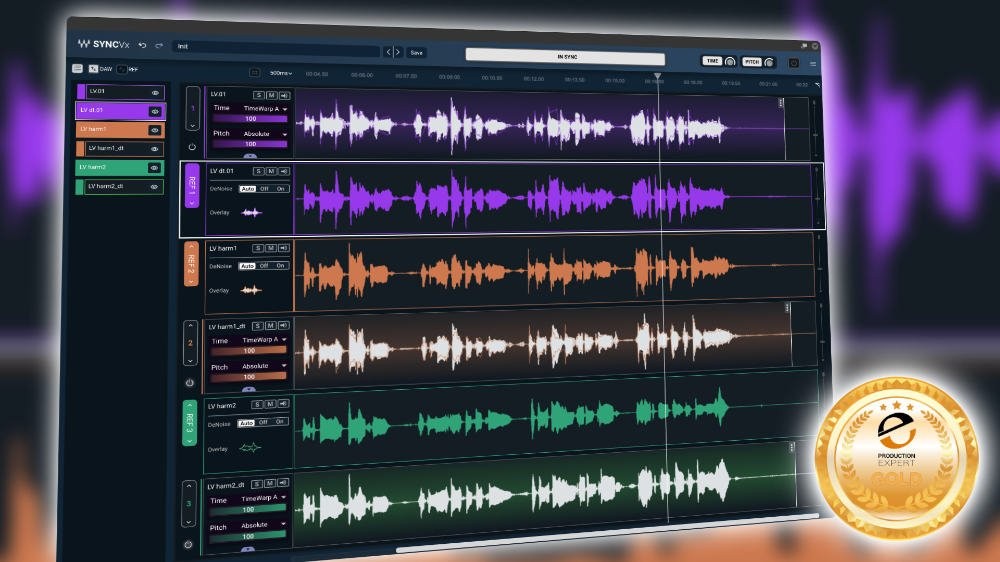
Task: Hide LV harm1 using its eye icon
Action: click(154, 130)
